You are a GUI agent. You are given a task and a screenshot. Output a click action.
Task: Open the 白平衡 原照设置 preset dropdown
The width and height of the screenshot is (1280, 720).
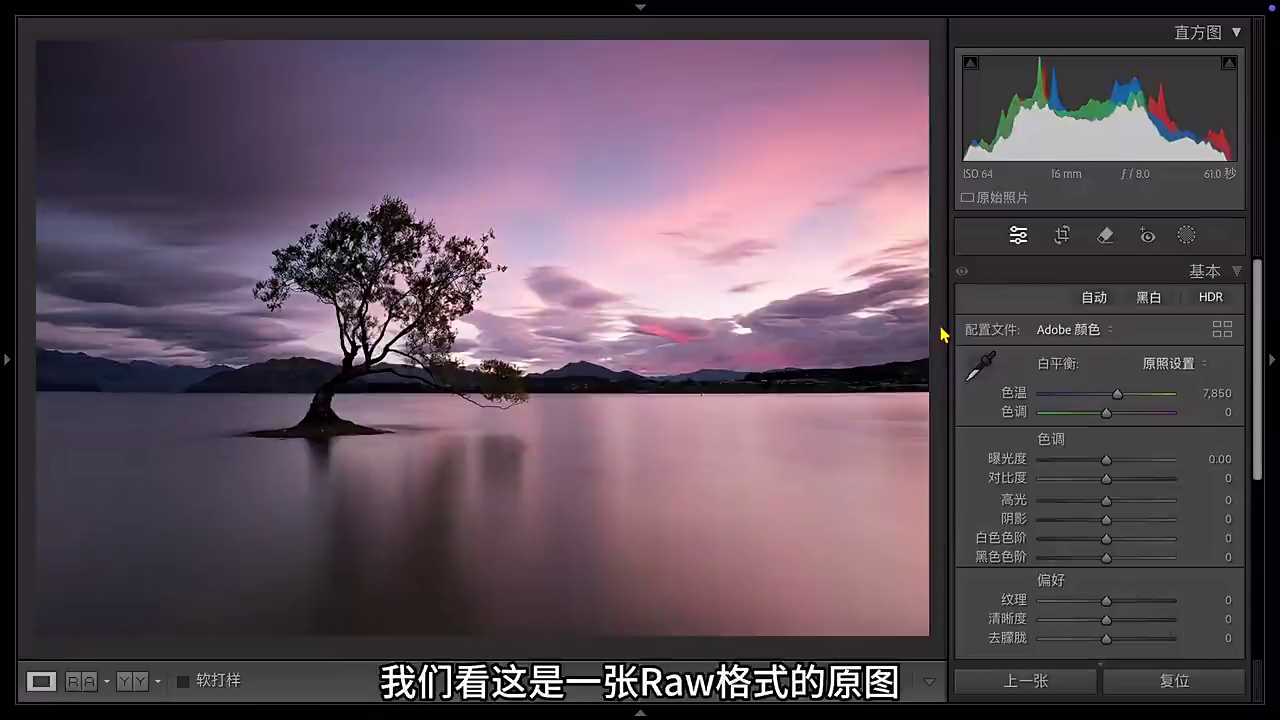coord(1174,364)
